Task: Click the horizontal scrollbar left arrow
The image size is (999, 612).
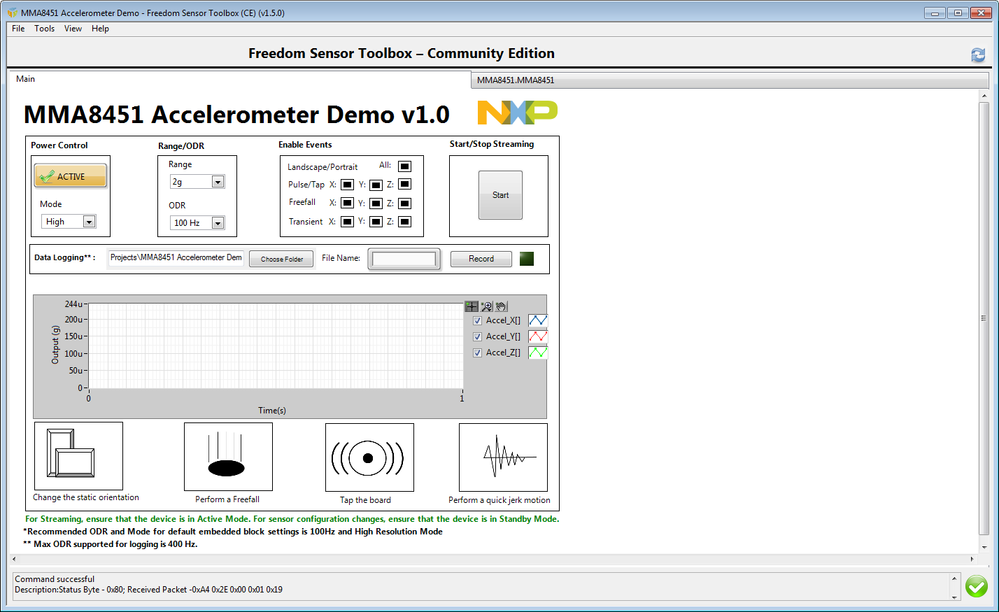Action: click(x=14, y=559)
